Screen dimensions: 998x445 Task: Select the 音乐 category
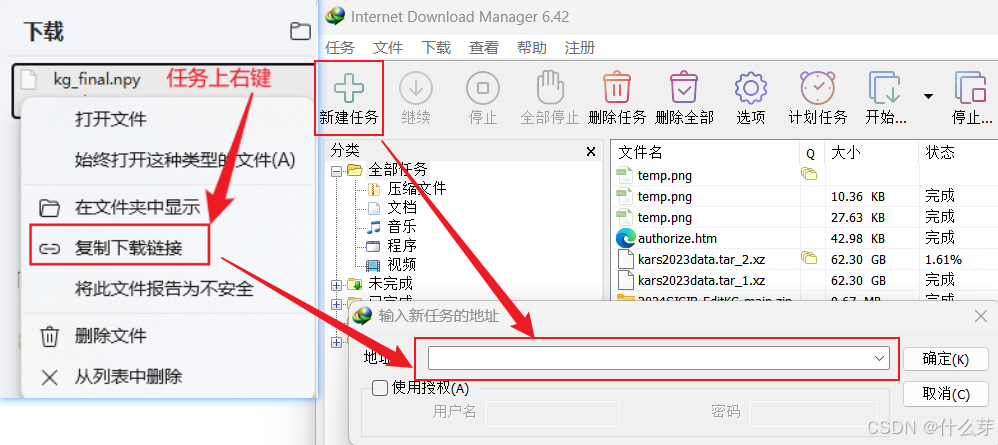pyautogui.click(x=402, y=227)
